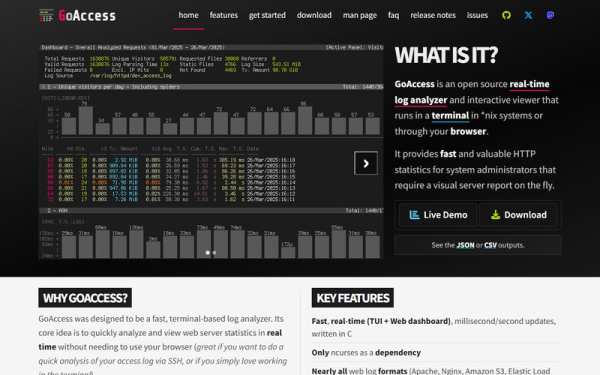Viewport: 600px width, 375px height.
Task: Click the bold word 'browser'
Action: pyautogui.click(x=468, y=131)
